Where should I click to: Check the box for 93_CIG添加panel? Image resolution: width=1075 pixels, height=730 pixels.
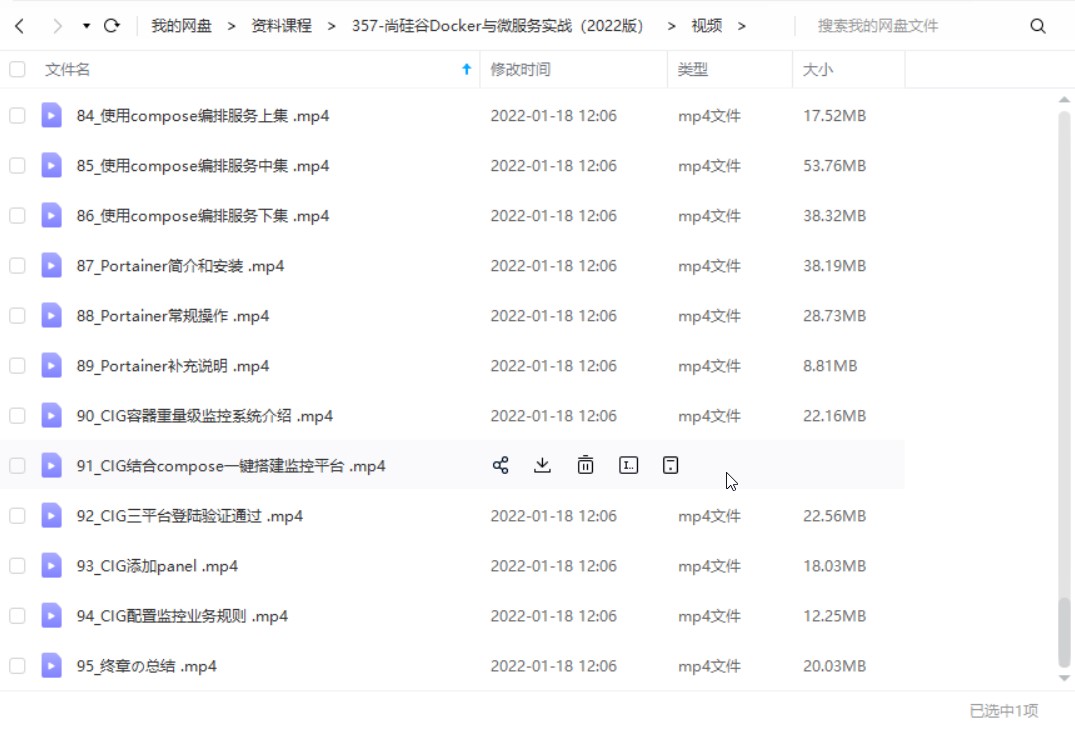tap(17, 565)
